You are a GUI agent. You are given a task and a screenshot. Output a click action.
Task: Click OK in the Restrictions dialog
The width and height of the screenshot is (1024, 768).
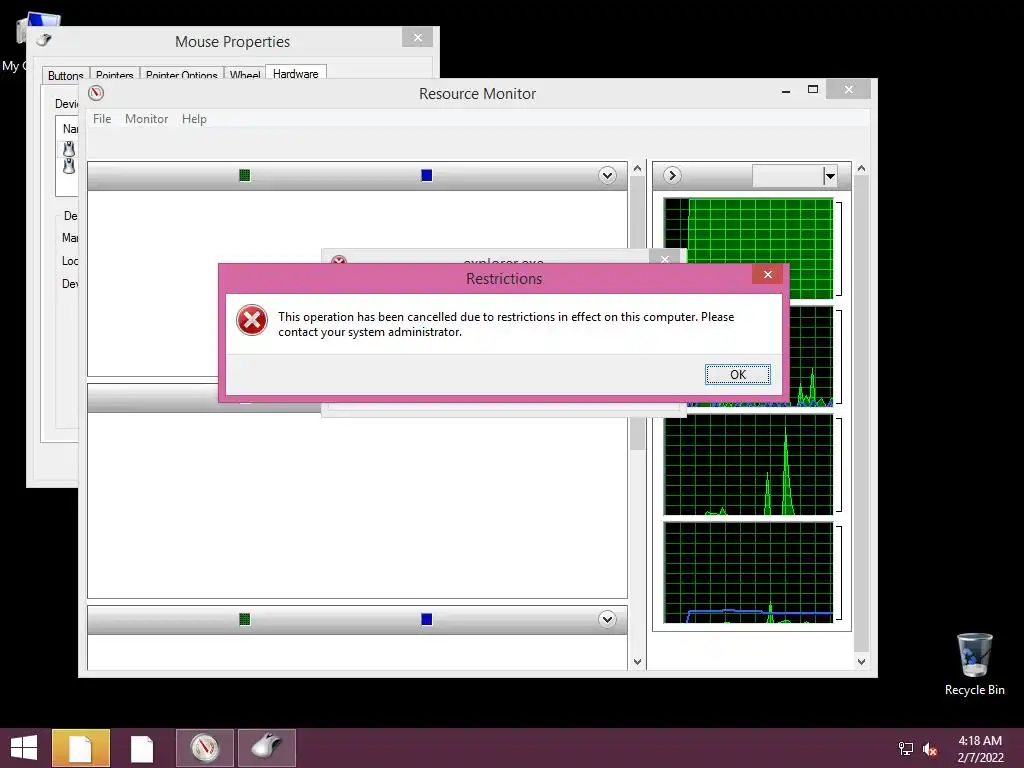737,374
